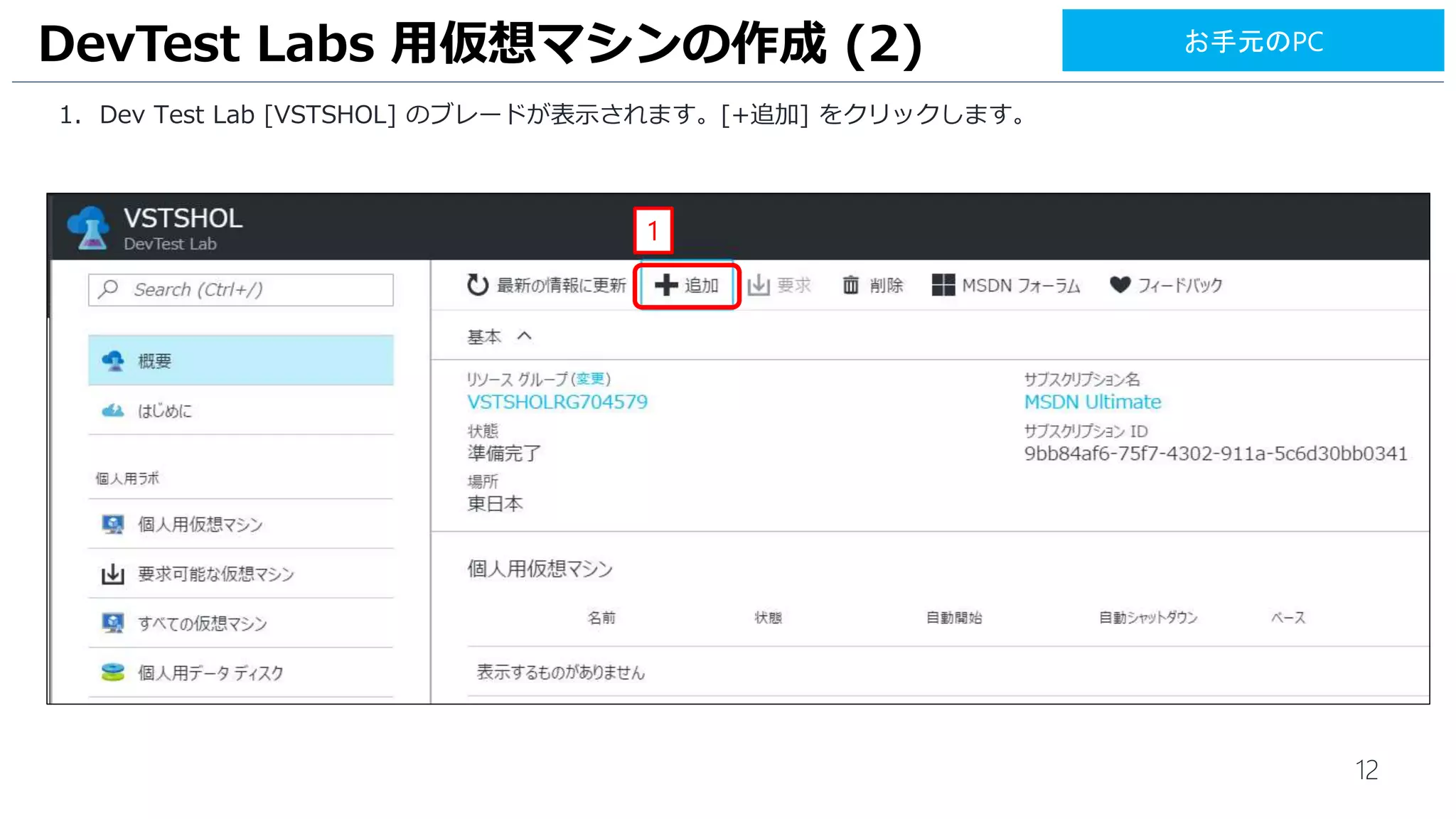Screen dimensions: 1456x819
Task: Click the search magnifier icon
Action: [x=109, y=289]
